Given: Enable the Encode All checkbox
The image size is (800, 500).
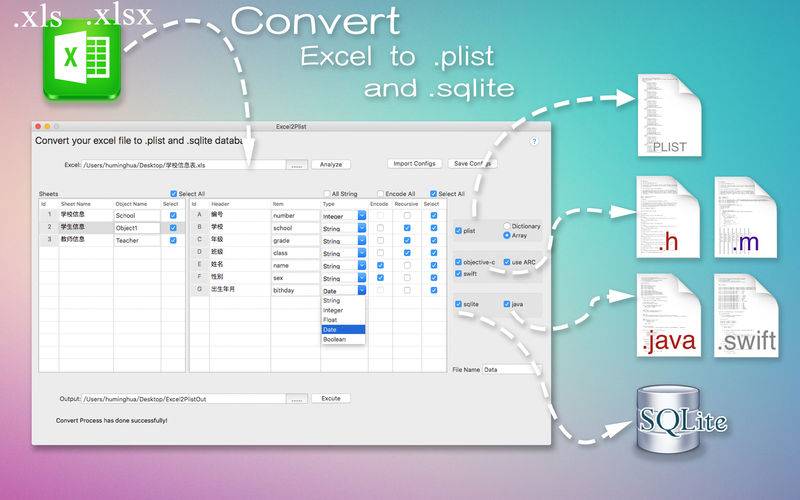Looking at the screenshot, I should point(380,194).
